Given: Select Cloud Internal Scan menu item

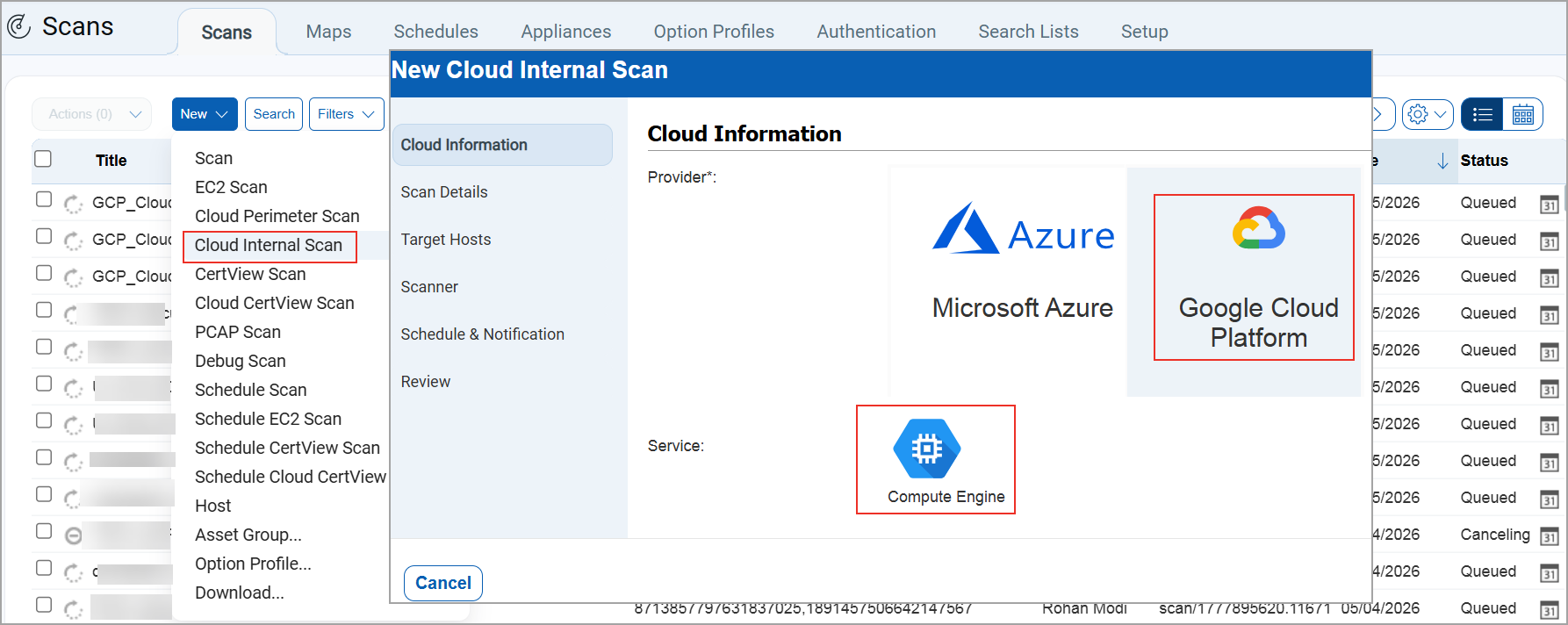Looking at the screenshot, I should [x=269, y=245].
